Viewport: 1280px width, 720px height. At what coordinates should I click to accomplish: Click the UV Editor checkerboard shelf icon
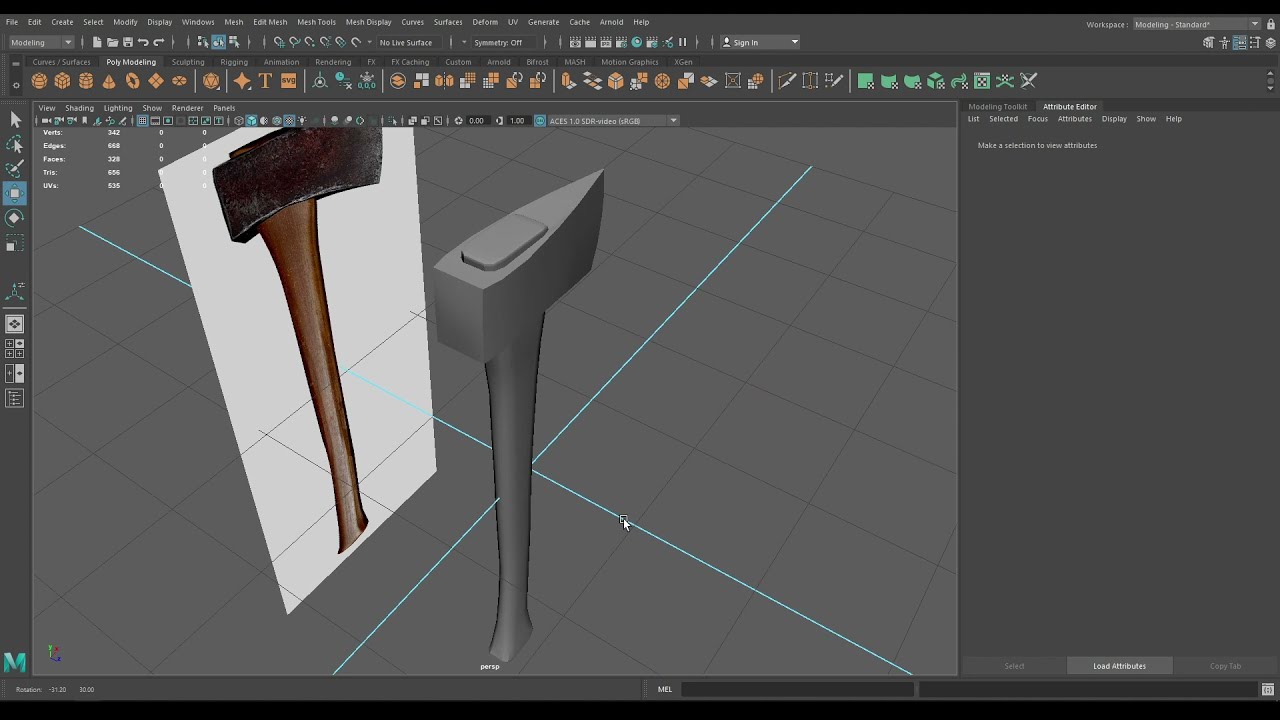click(x=982, y=81)
